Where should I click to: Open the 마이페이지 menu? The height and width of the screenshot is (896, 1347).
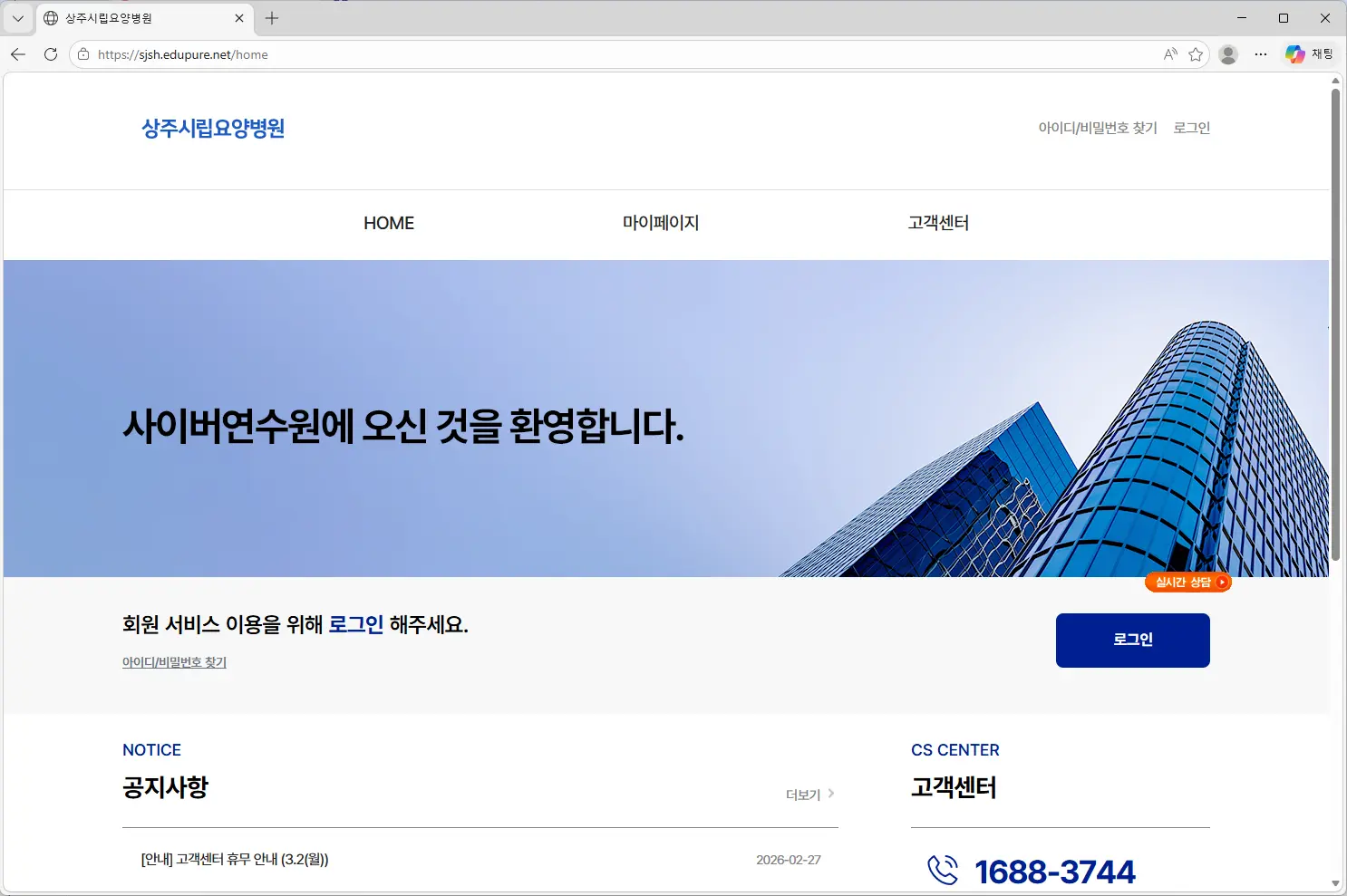[x=661, y=223]
